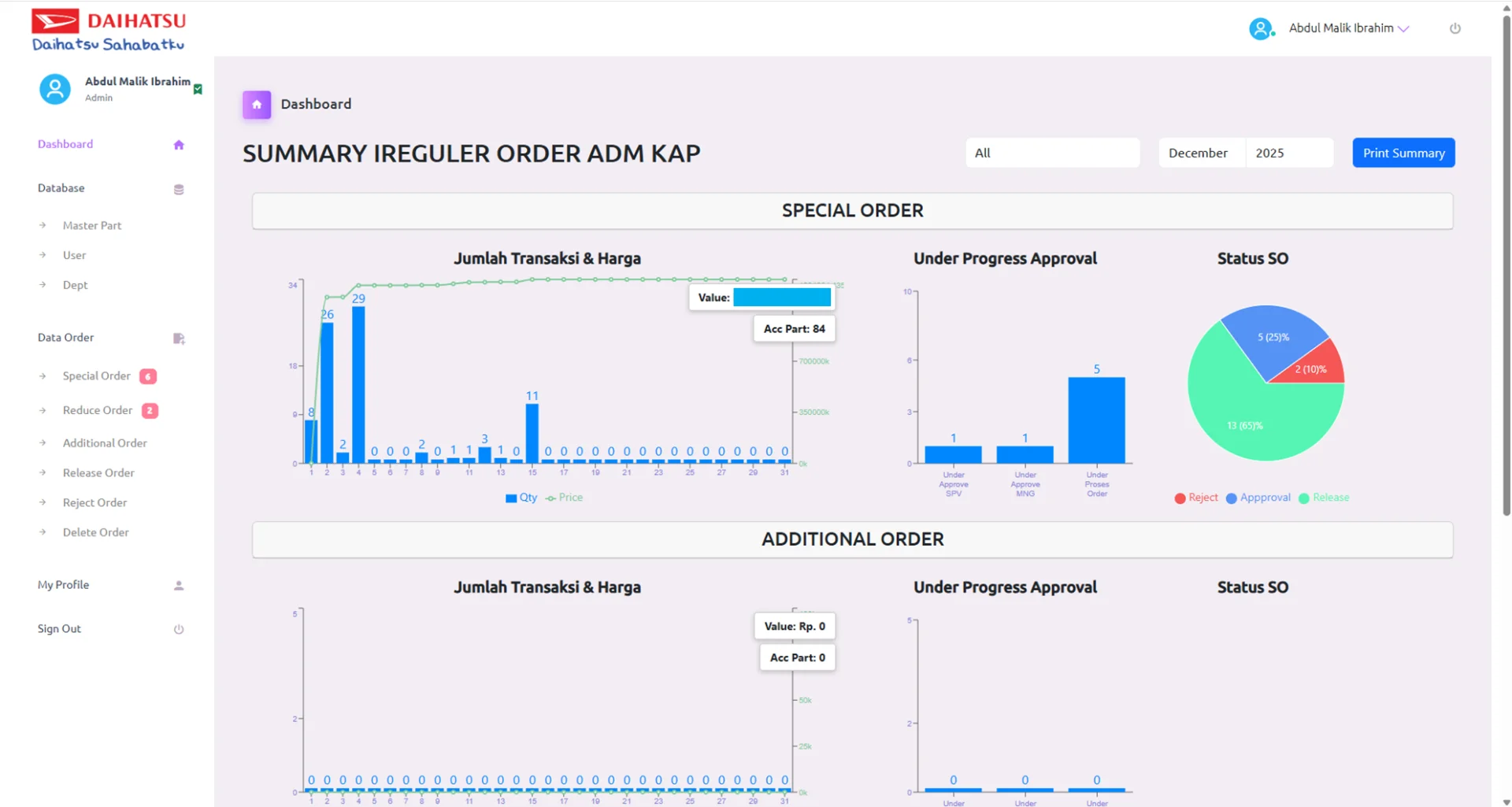The image size is (1512, 807).
Task: Open Special Order in the sidebar
Action: pyautogui.click(x=97, y=376)
